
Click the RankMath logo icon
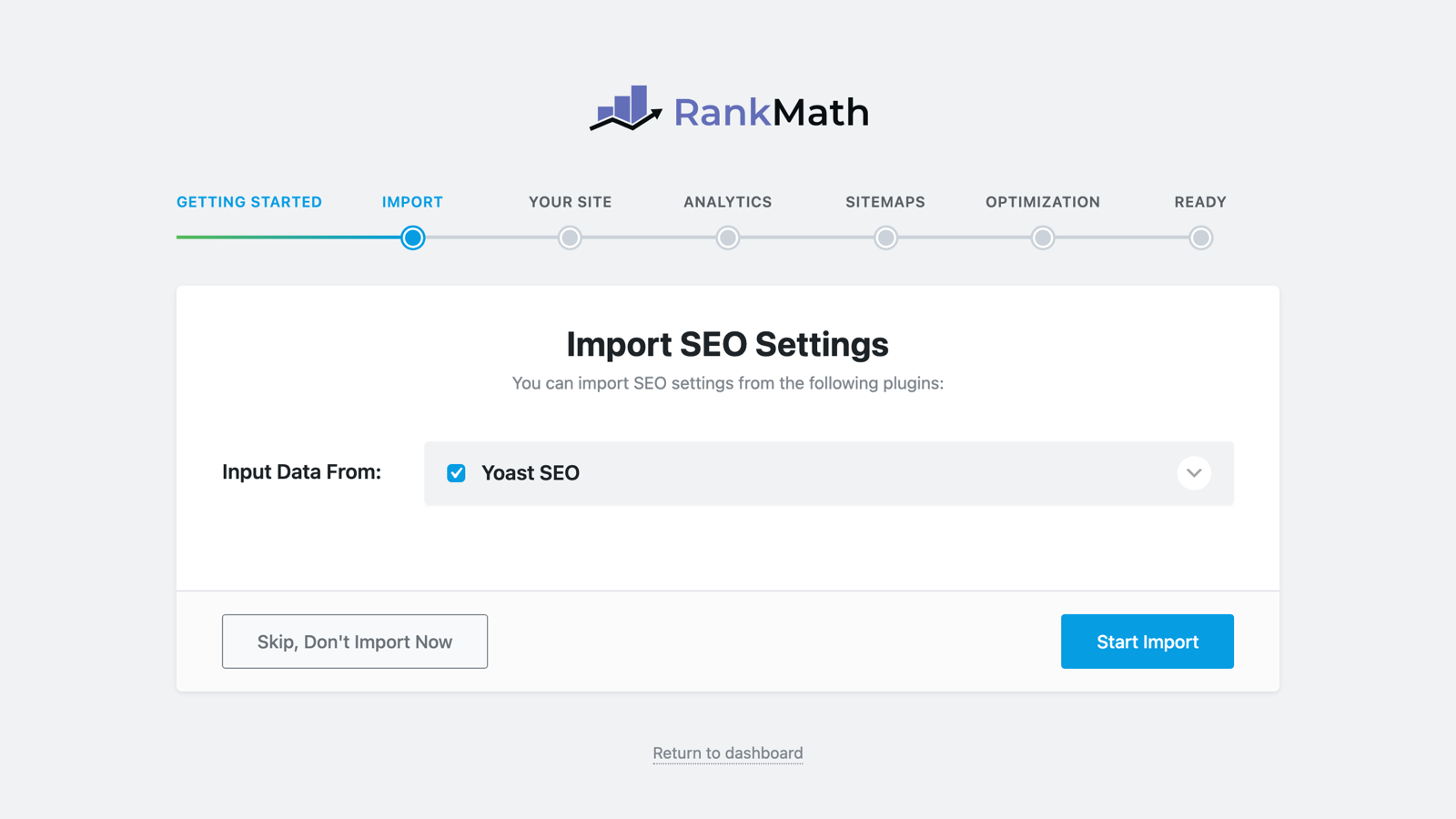625,108
